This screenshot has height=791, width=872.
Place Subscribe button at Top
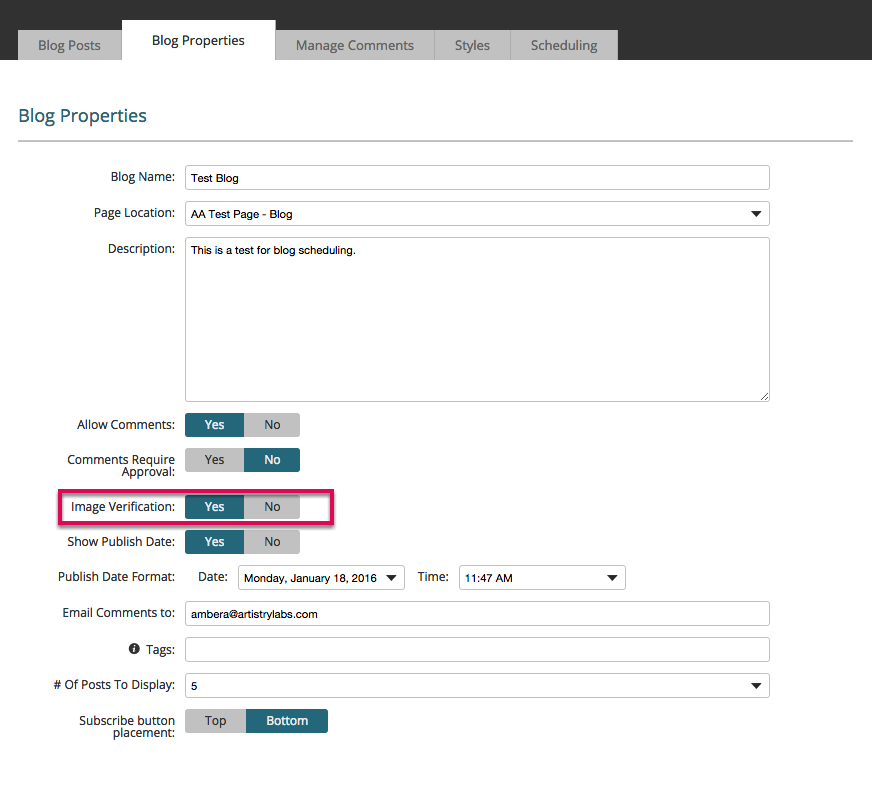(215, 721)
